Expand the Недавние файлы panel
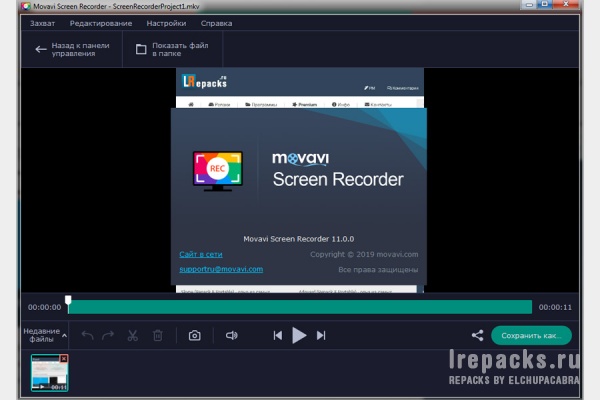Image resolution: width=600 pixels, height=400 pixels. [45, 335]
